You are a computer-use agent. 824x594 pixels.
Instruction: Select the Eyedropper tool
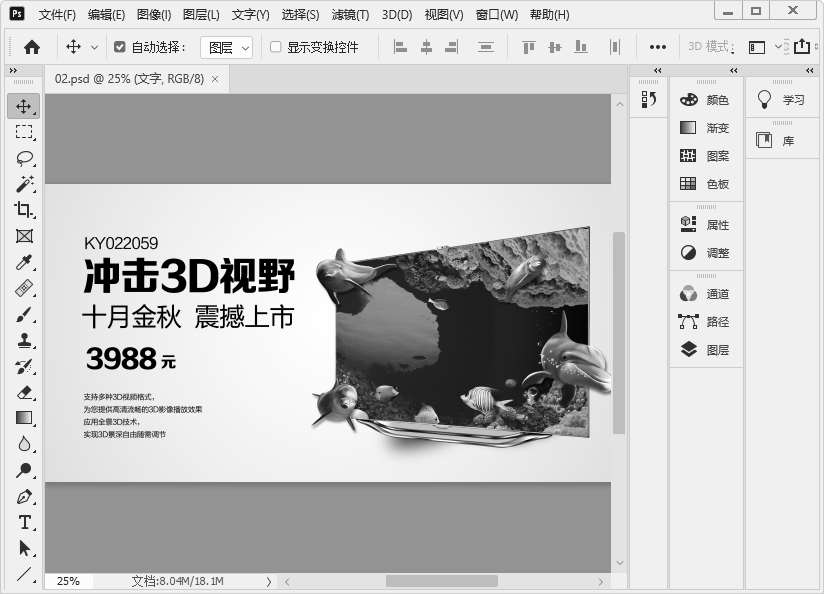point(24,263)
